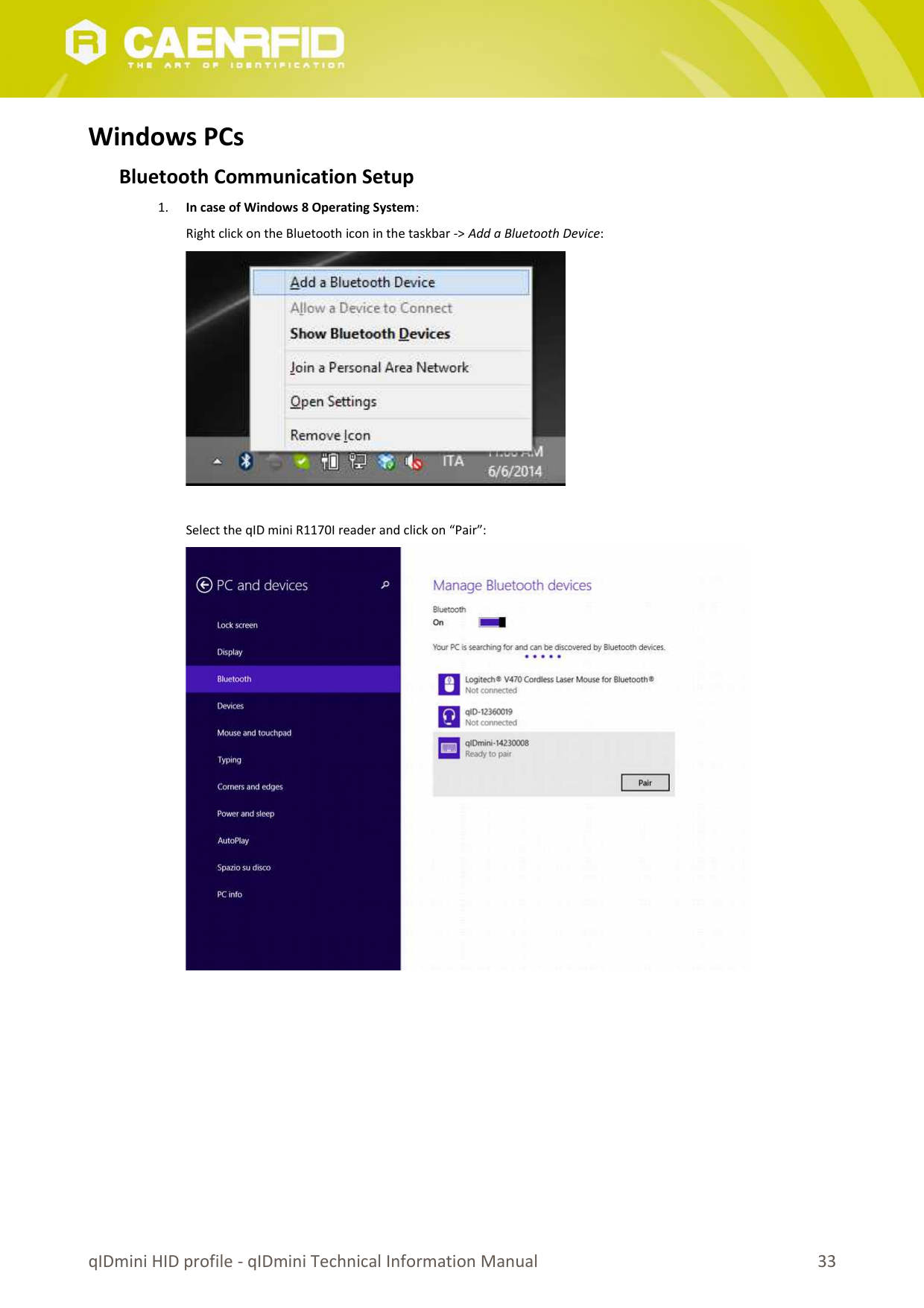Open PC info settings
The width and height of the screenshot is (924, 1308).
point(293,894)
